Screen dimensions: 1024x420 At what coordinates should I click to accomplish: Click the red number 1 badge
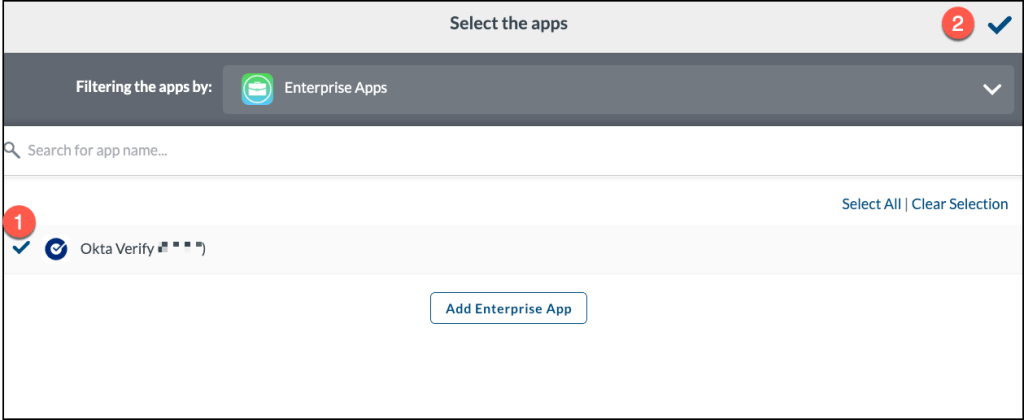18,222
